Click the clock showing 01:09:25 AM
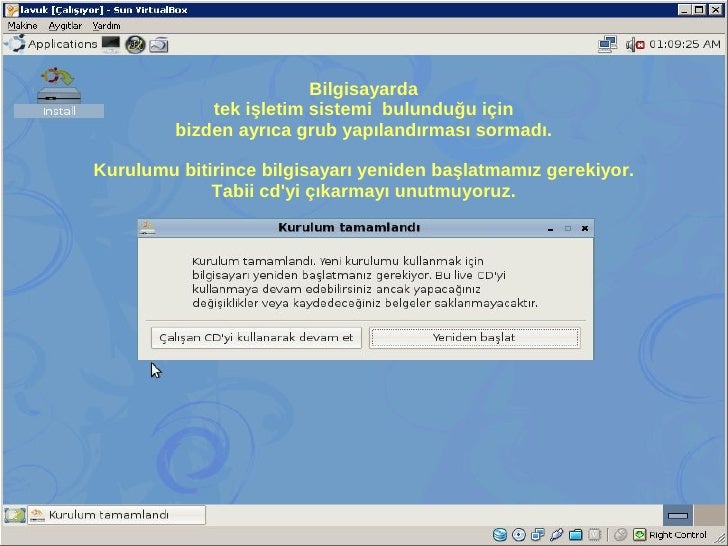Image resolution: width=728 pixels, height=546 pixels. [x=685, y=44]
